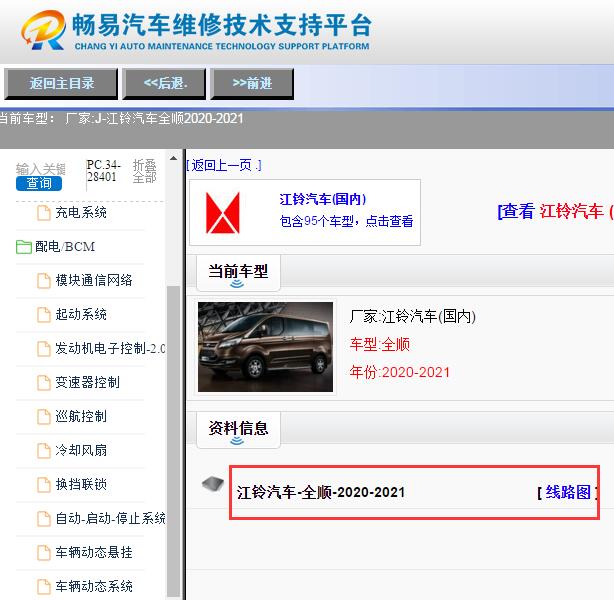Click the 返回上一页 link
This screenshot has height=600, width=614.
tap(224, 166)
